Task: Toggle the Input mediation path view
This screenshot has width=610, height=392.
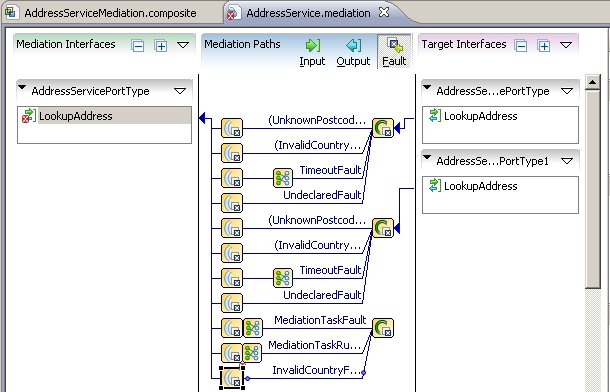Action: 312,52
